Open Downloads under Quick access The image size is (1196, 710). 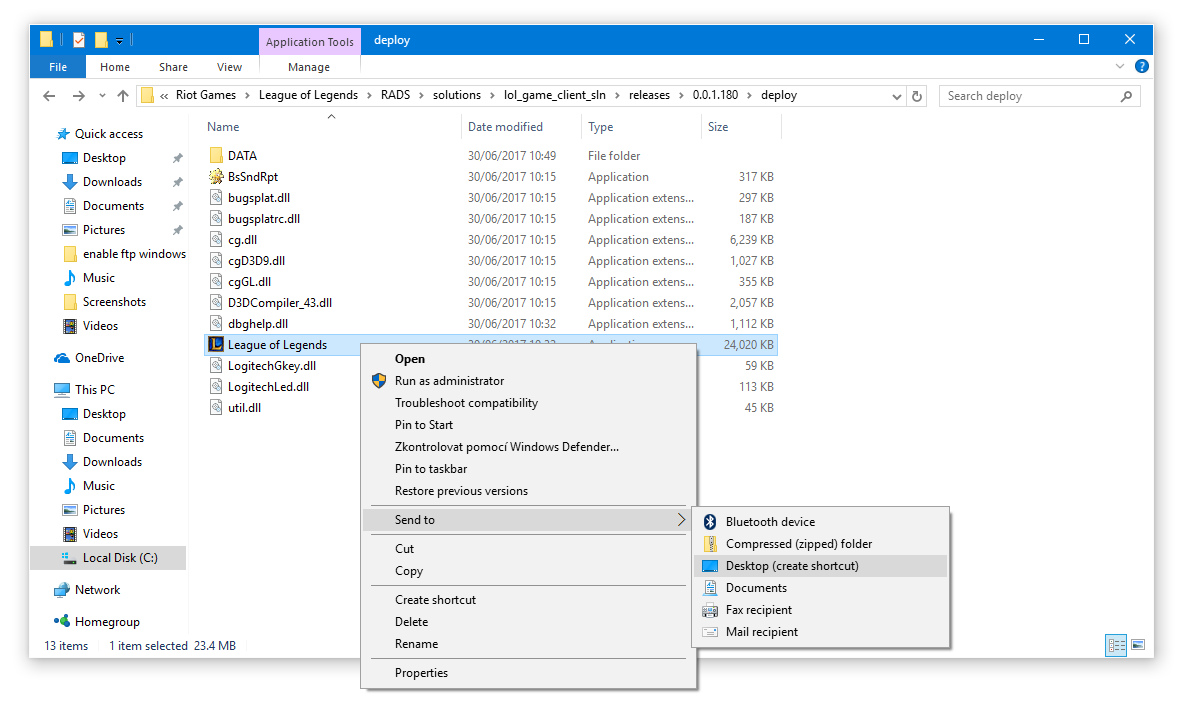(112, 182)
